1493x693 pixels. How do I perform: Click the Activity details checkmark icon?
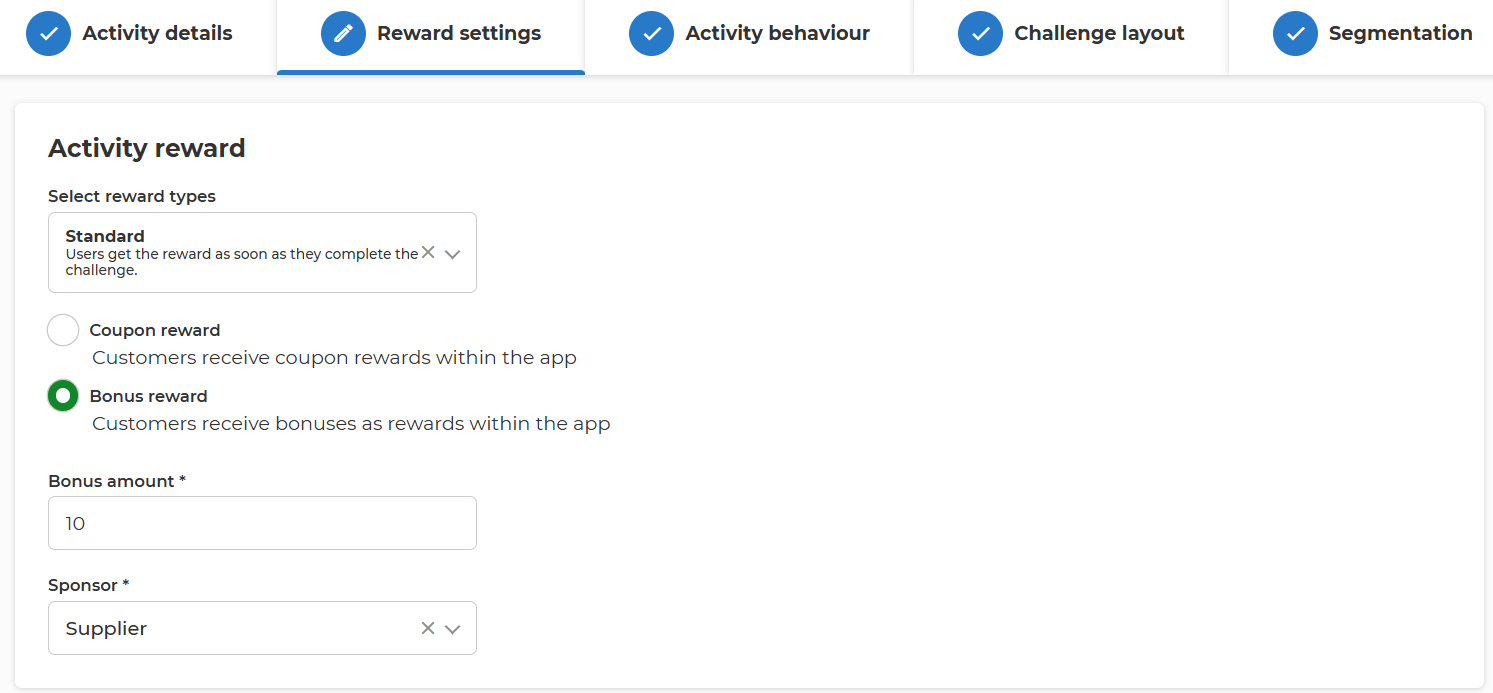pyautogui.click(x=48, y=34)
